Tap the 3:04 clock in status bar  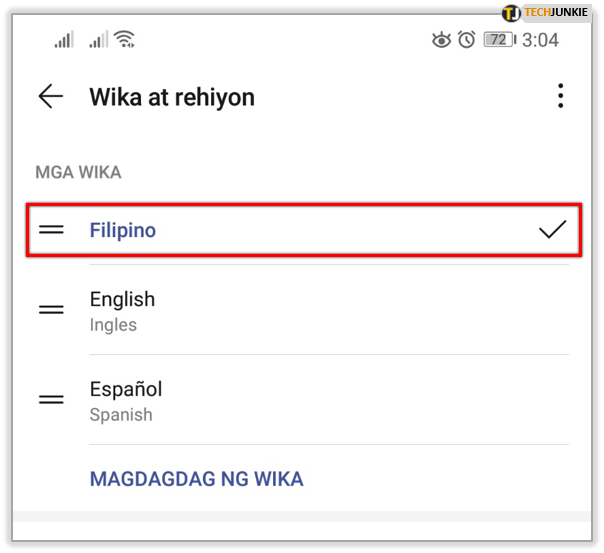click(x=540, y=40)
